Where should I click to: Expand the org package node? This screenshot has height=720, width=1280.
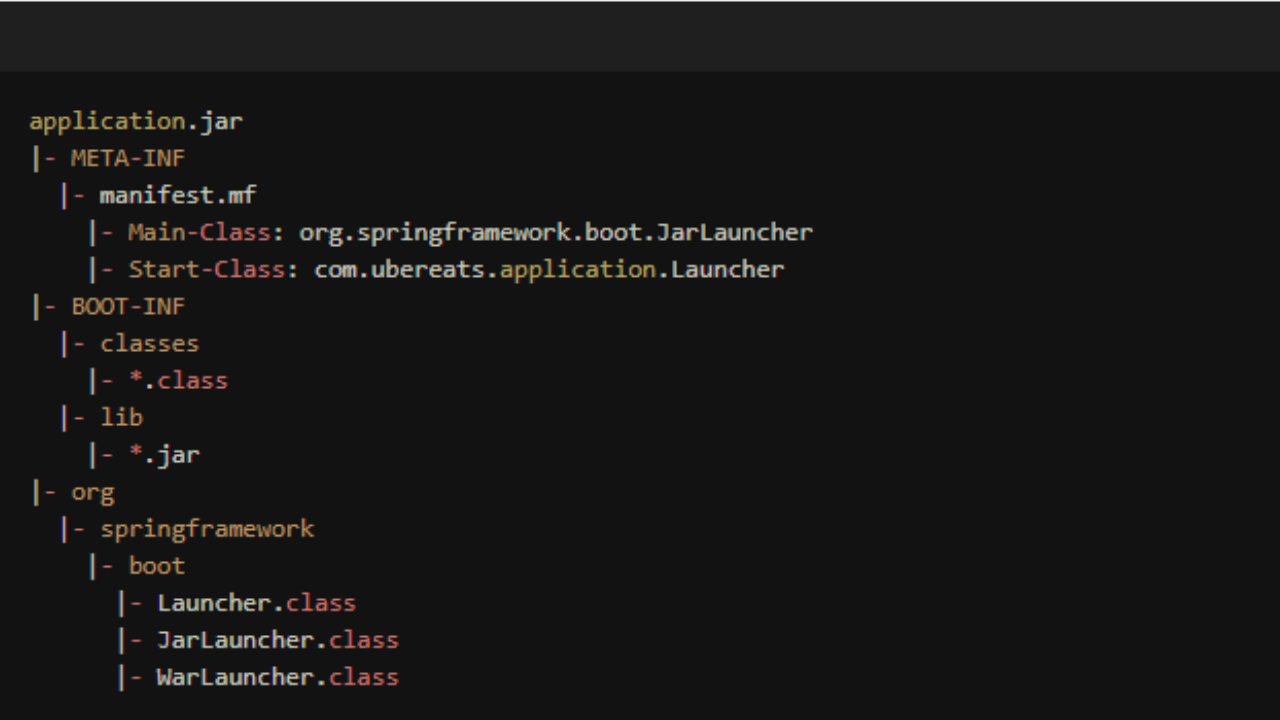click(x=92, y=491)
